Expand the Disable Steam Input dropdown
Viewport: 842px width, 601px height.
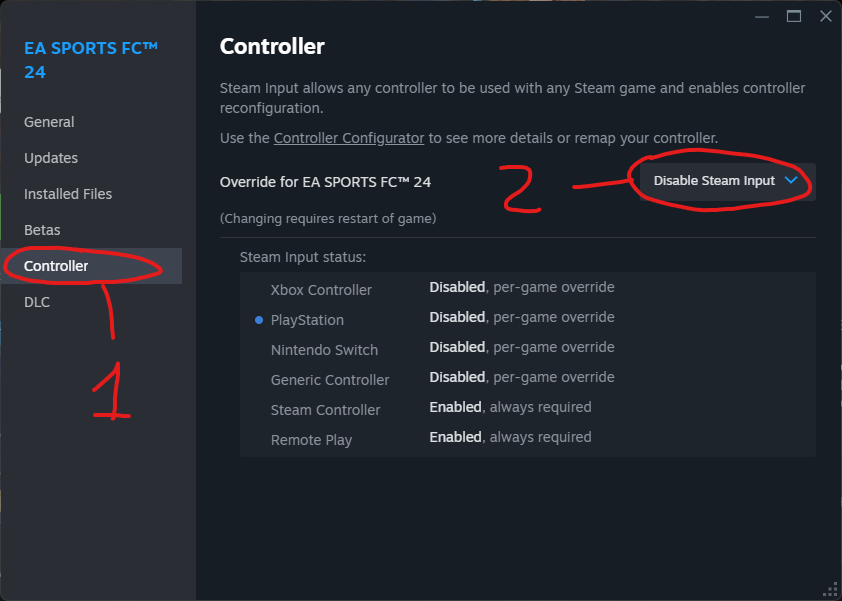point(727,181)
